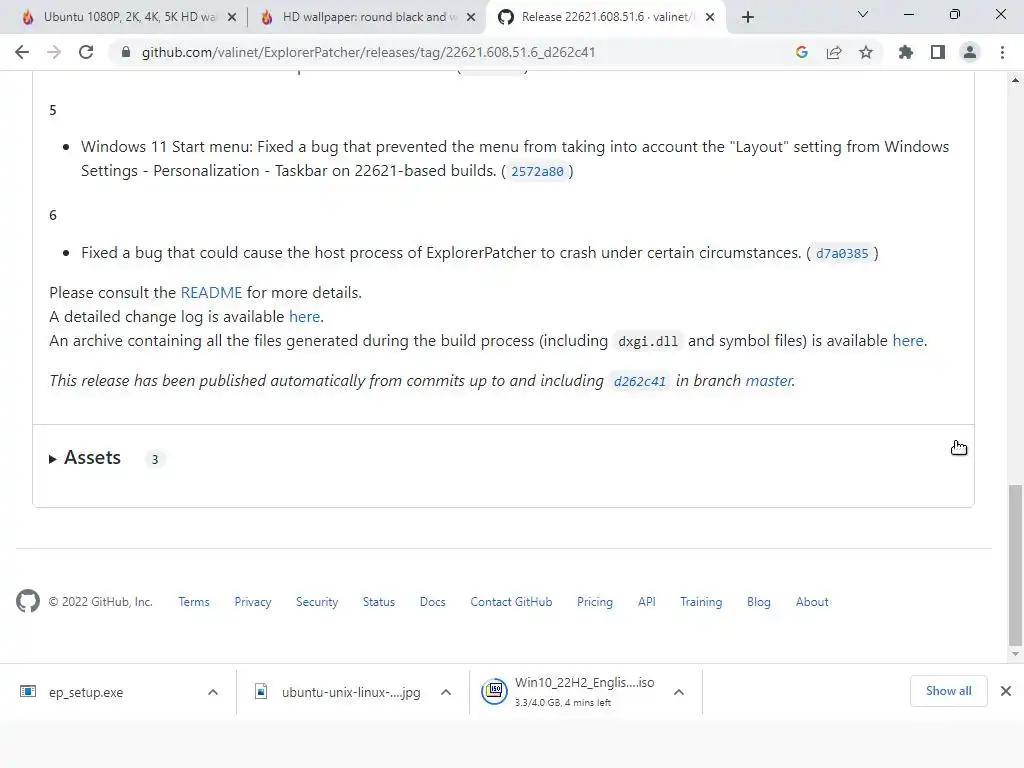Click the scrollbar up arrow
The image size is (1024, 768).
click(x=1015, y=80)
